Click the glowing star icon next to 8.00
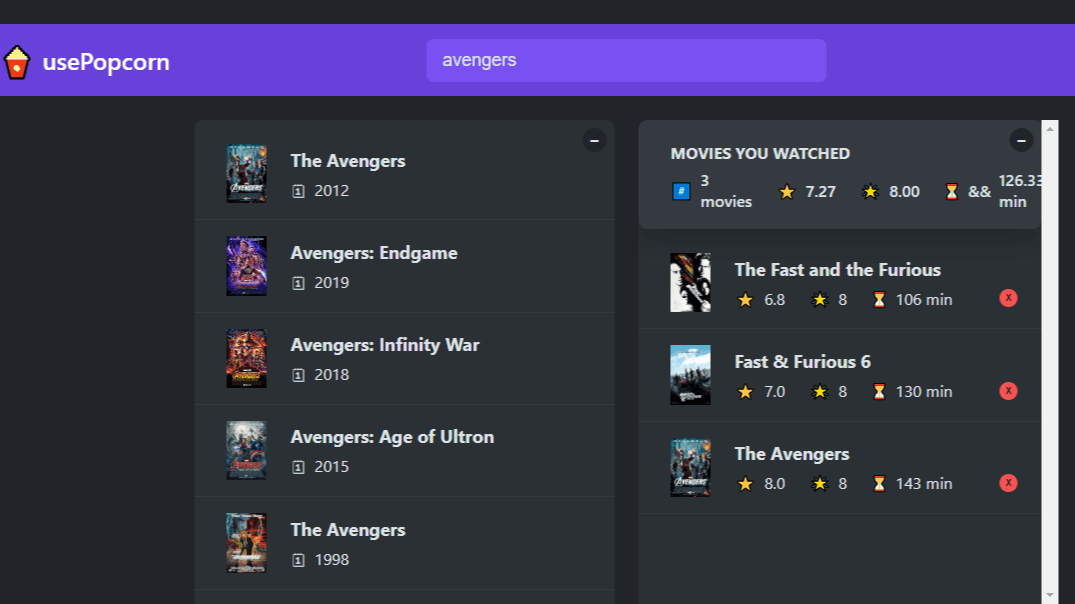 click(870, 192)
